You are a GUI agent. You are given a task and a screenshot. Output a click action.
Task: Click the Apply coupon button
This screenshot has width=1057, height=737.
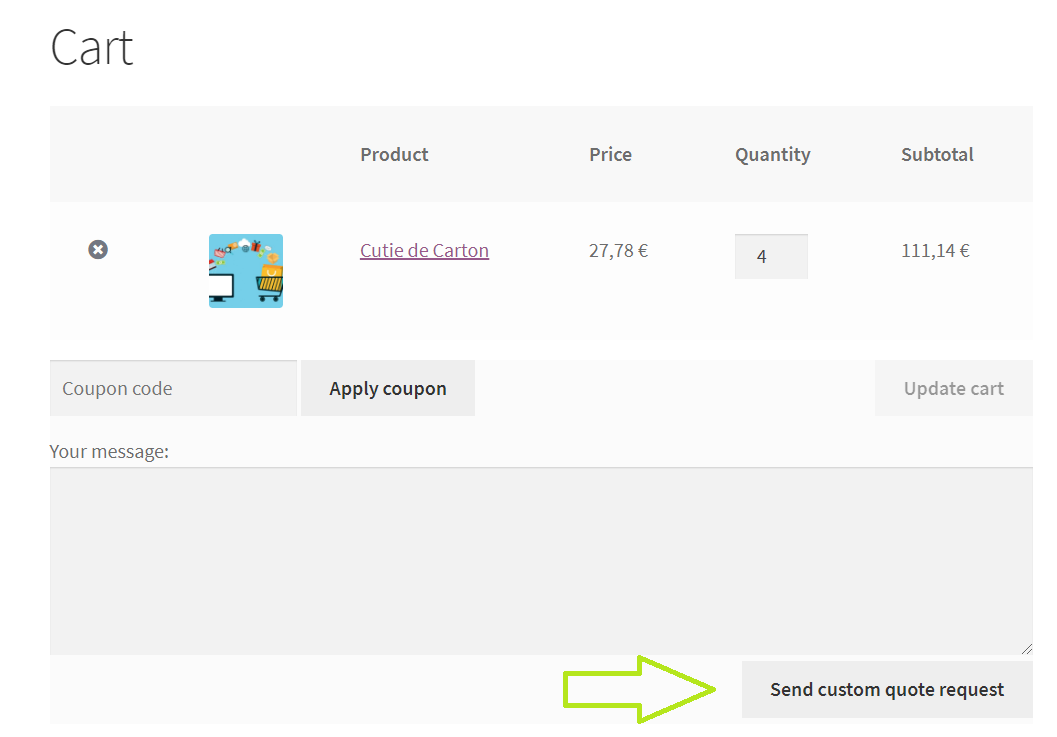click(x=387, y=388)
